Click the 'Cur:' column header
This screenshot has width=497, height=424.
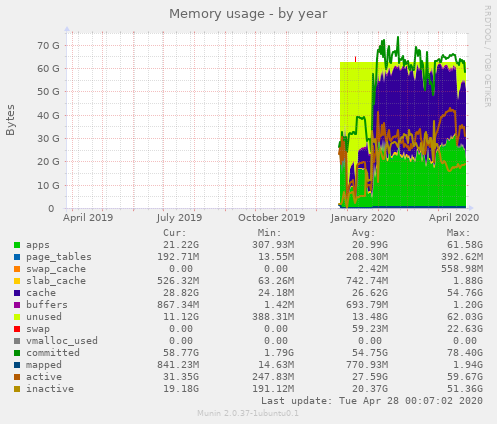pyautogui.click(x=175, y=233)
